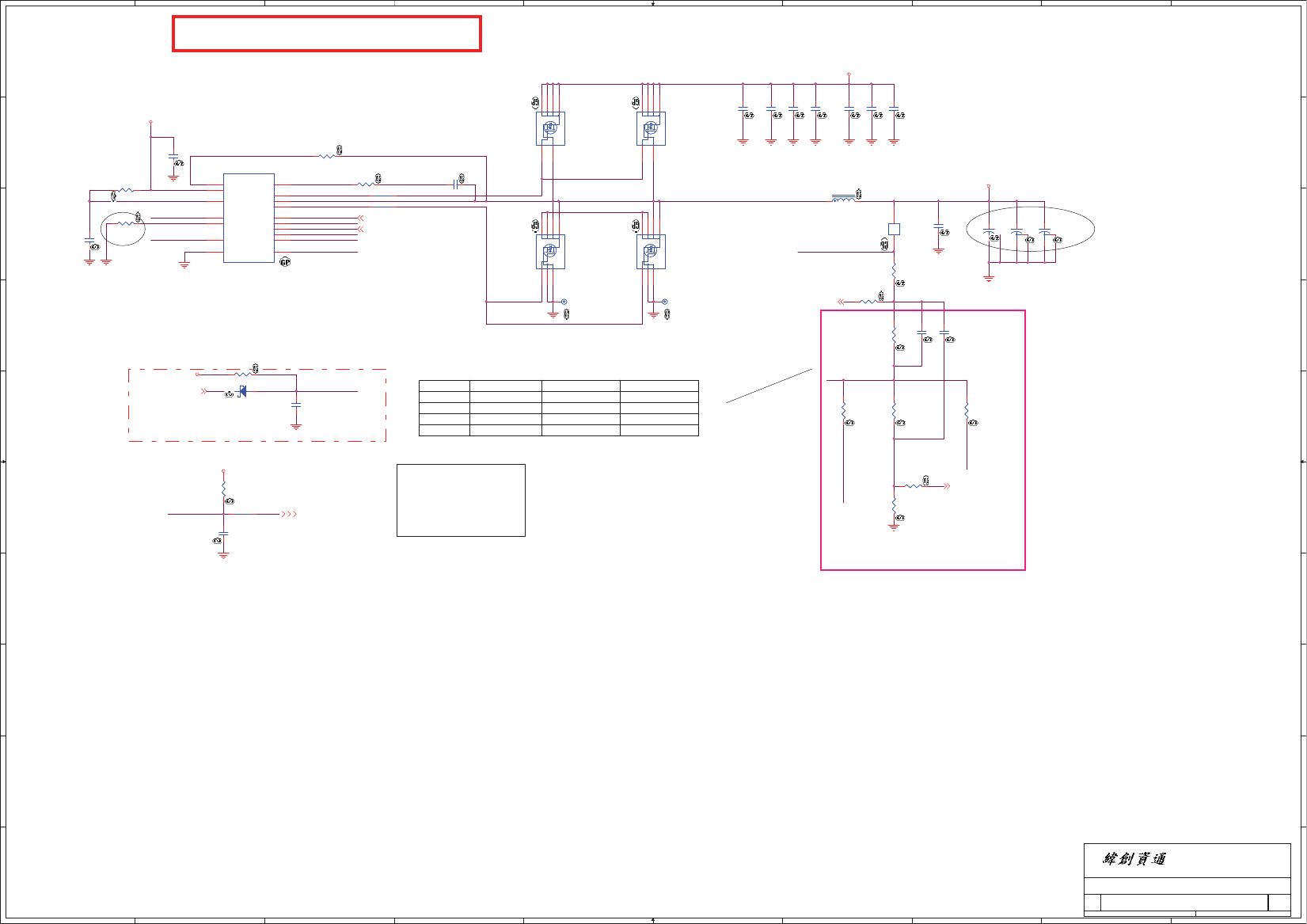
Task: Select the topmost horizontal resistor above the IC
Action: (327, 156)
